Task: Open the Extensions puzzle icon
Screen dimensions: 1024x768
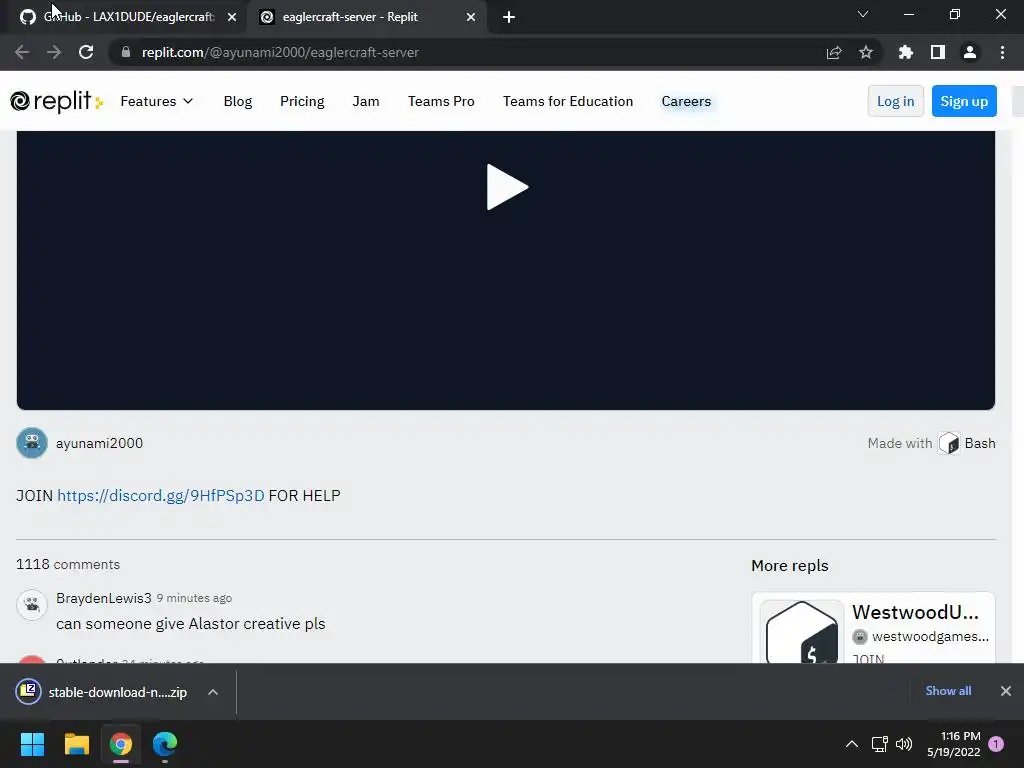Action: [x=906, y=52]
